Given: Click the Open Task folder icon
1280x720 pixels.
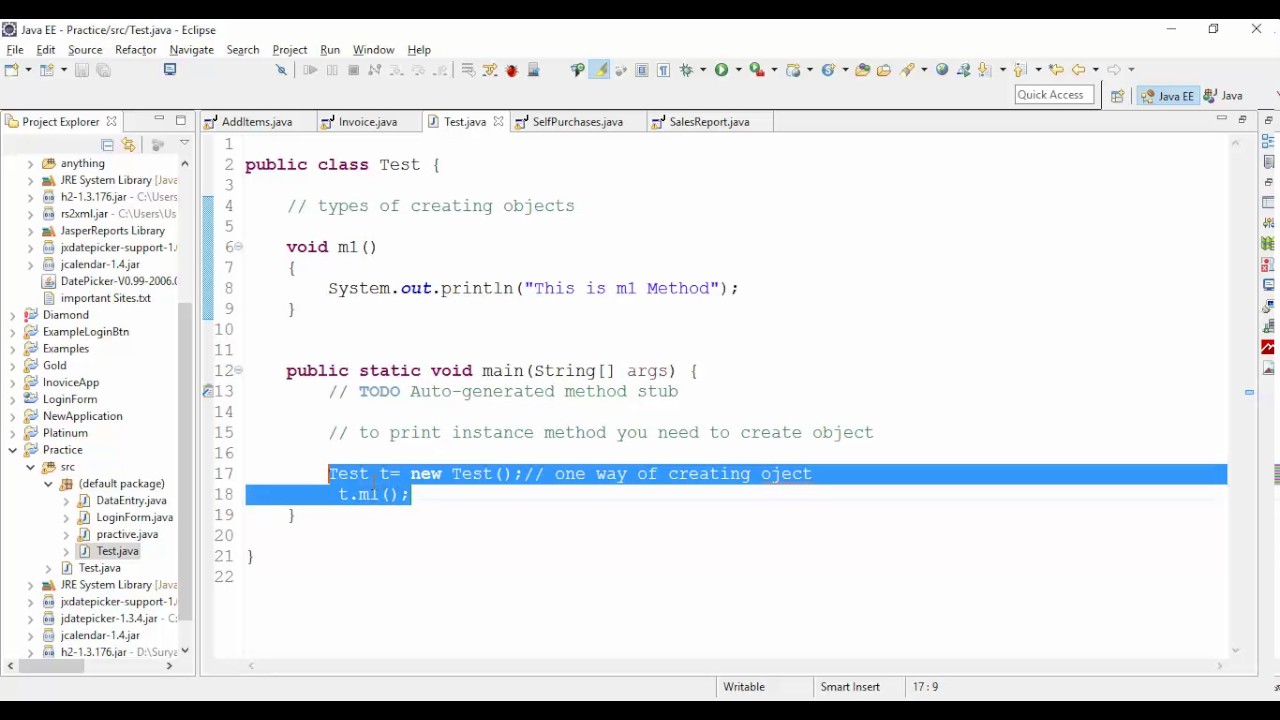Looking at the screenshot, I should (884, 70).
